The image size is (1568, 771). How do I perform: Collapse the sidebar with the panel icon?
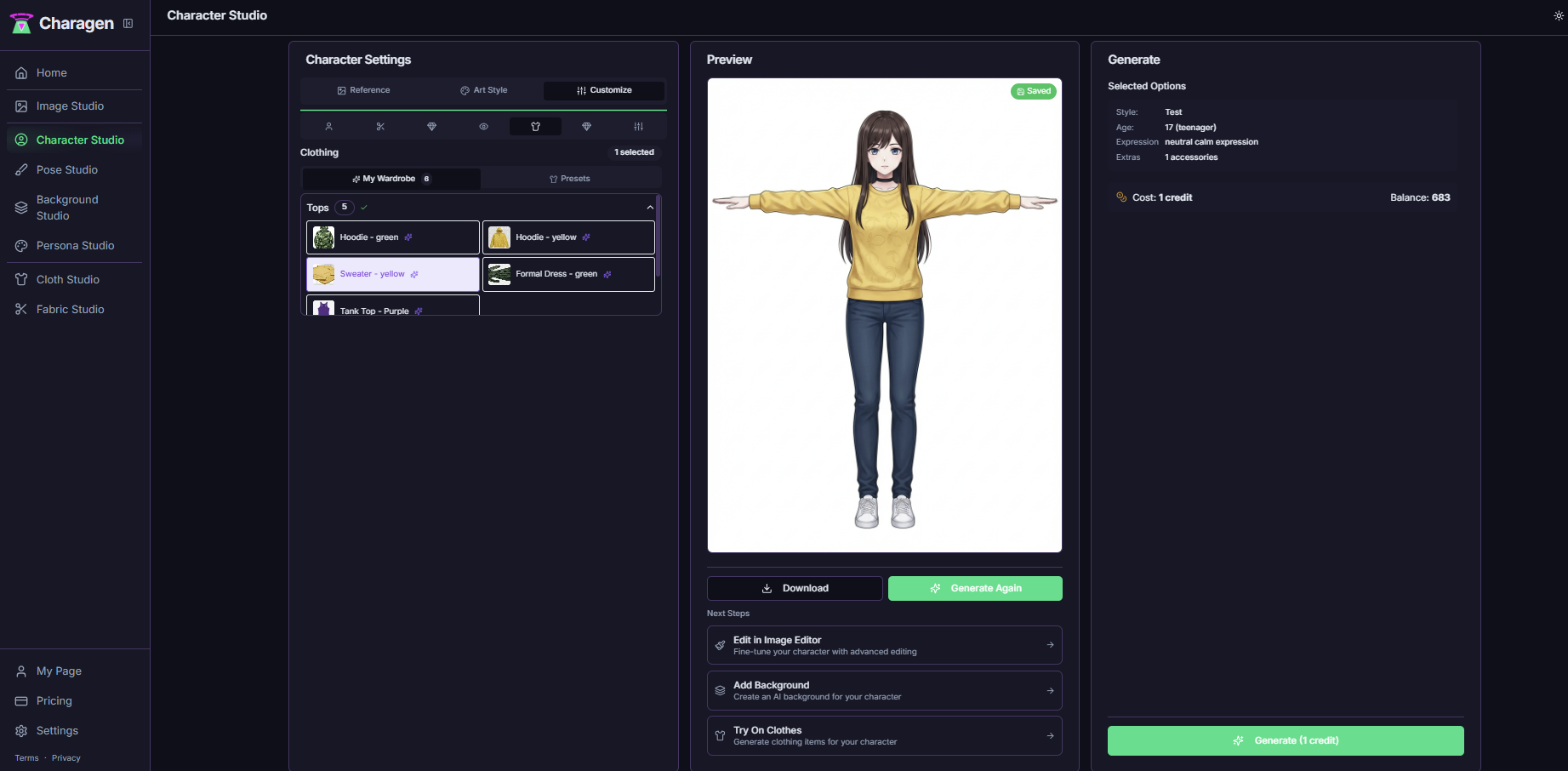click(x=129, y=24)
